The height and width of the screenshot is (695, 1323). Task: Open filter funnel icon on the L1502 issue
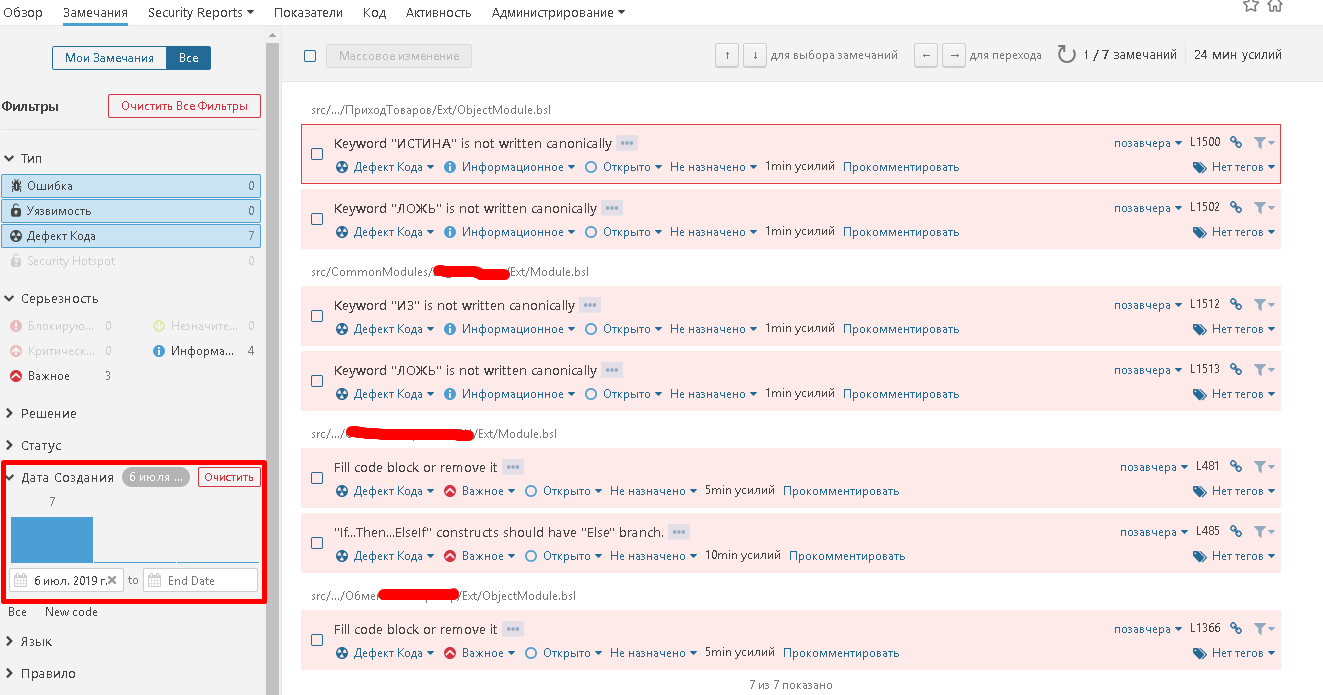point(1264,208)
